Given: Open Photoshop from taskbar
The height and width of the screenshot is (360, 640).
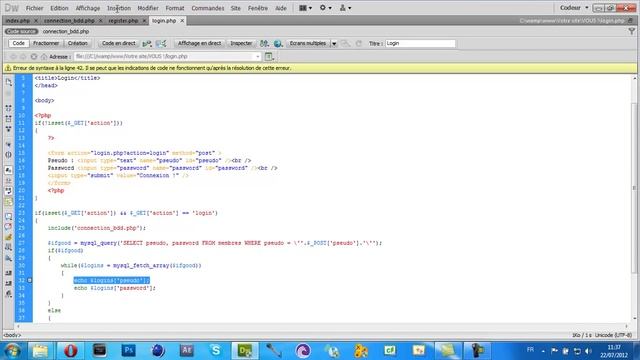Looking at the screenshot, I should [129, 351].
